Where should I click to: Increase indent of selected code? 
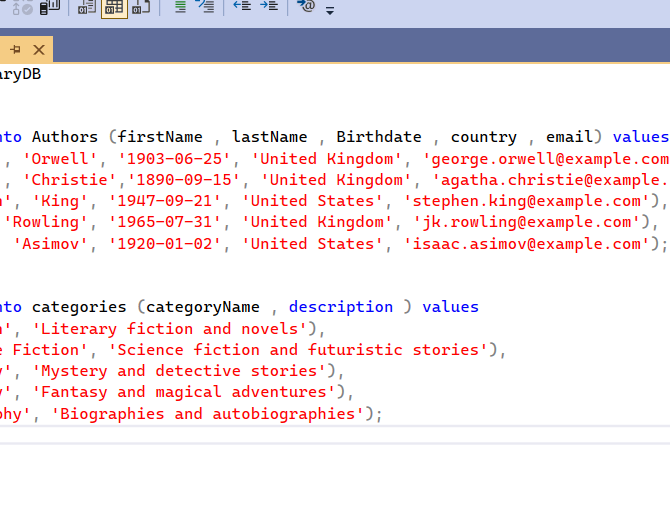[x=268, y=7]
